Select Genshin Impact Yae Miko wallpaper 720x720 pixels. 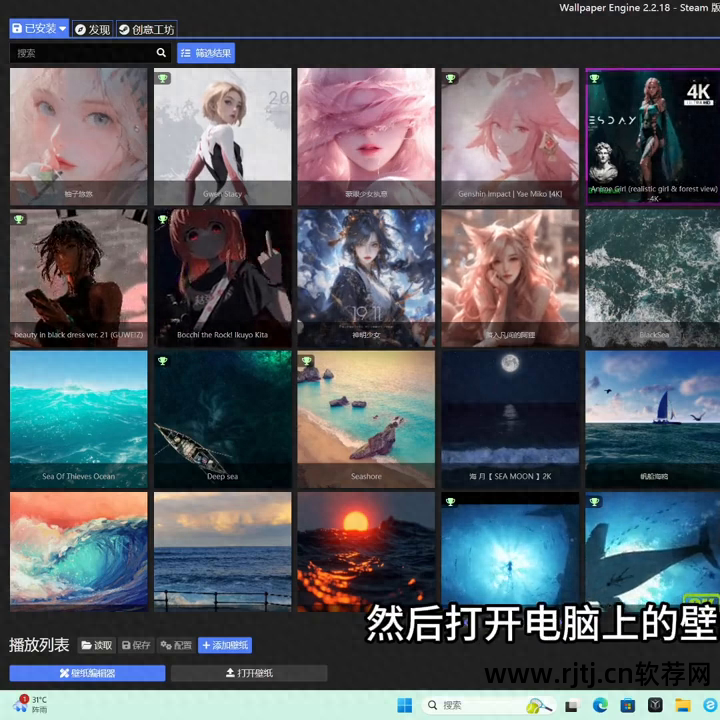[510, 136]
